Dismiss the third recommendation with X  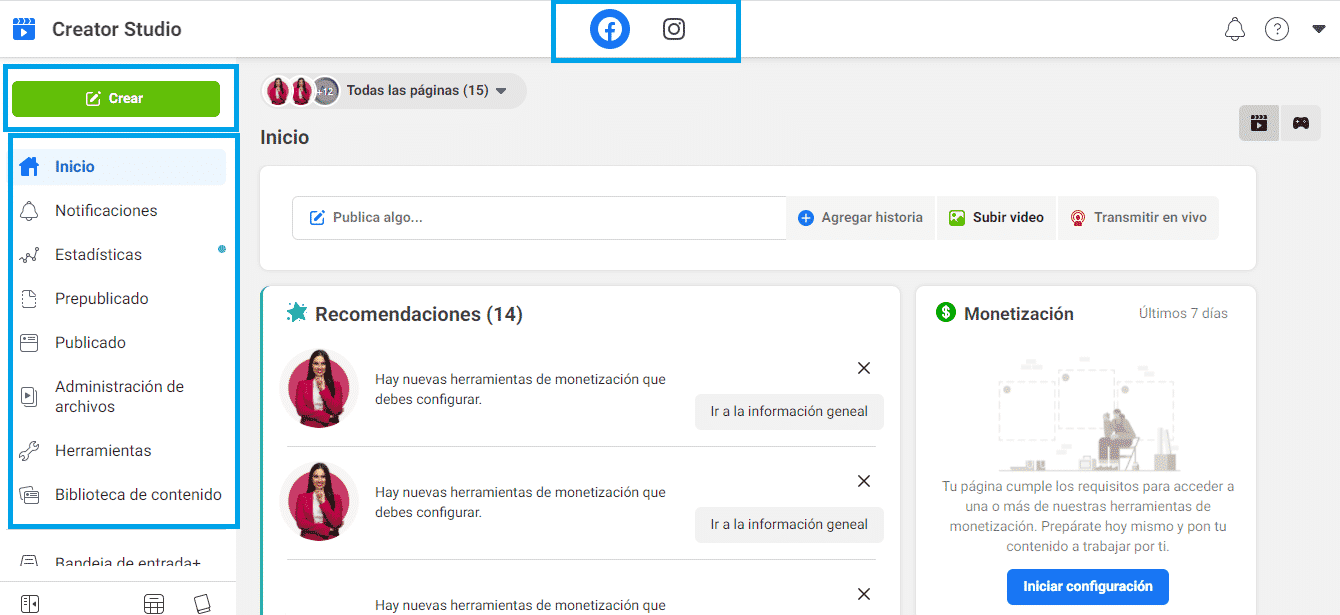pos(864,594)
